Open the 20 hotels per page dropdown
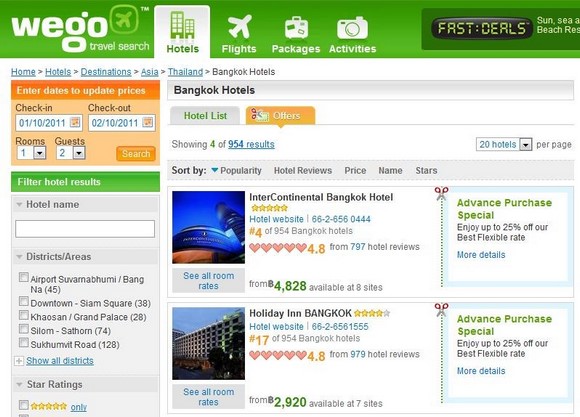The height and width of the screenshot is (417, 580). pyautogui.click(x=526, y=144)
